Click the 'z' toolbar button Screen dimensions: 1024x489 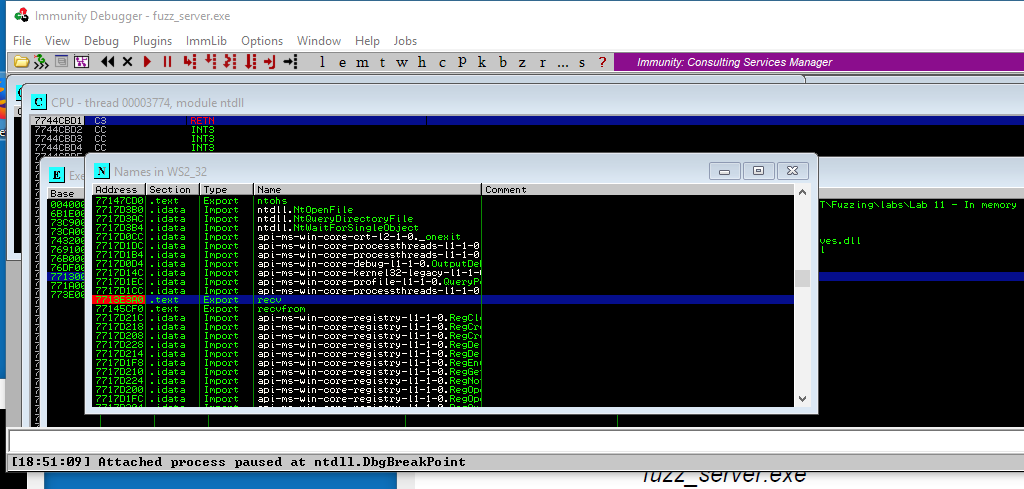pos(522,63)
